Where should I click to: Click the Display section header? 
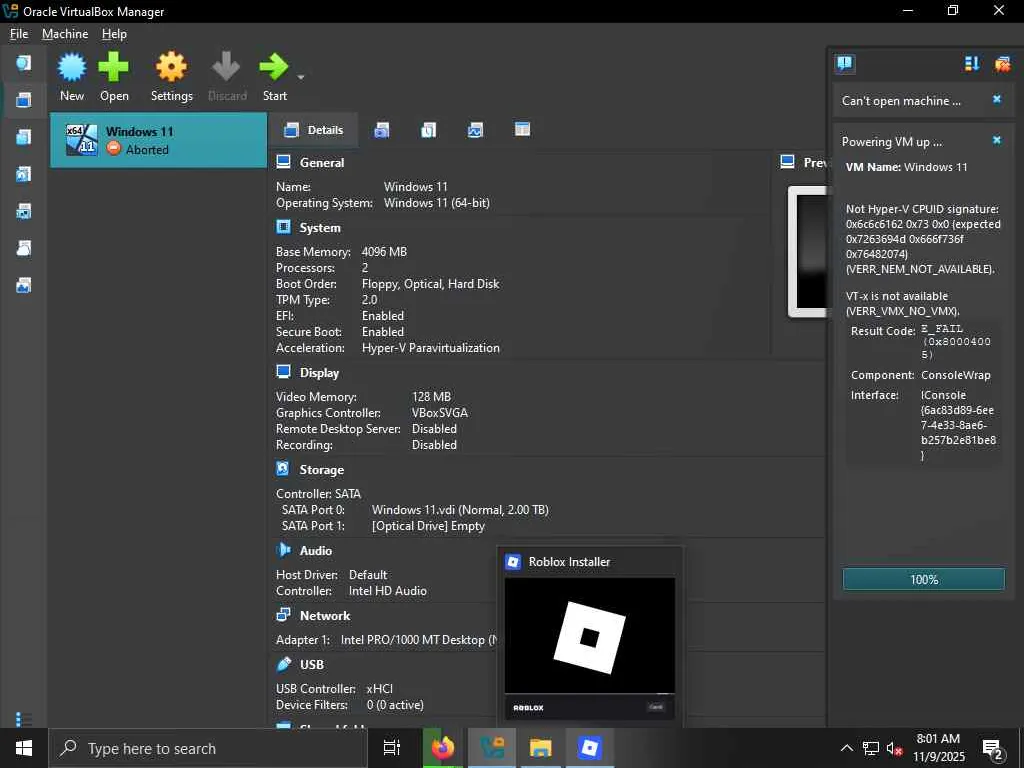[x=319, y=373]
